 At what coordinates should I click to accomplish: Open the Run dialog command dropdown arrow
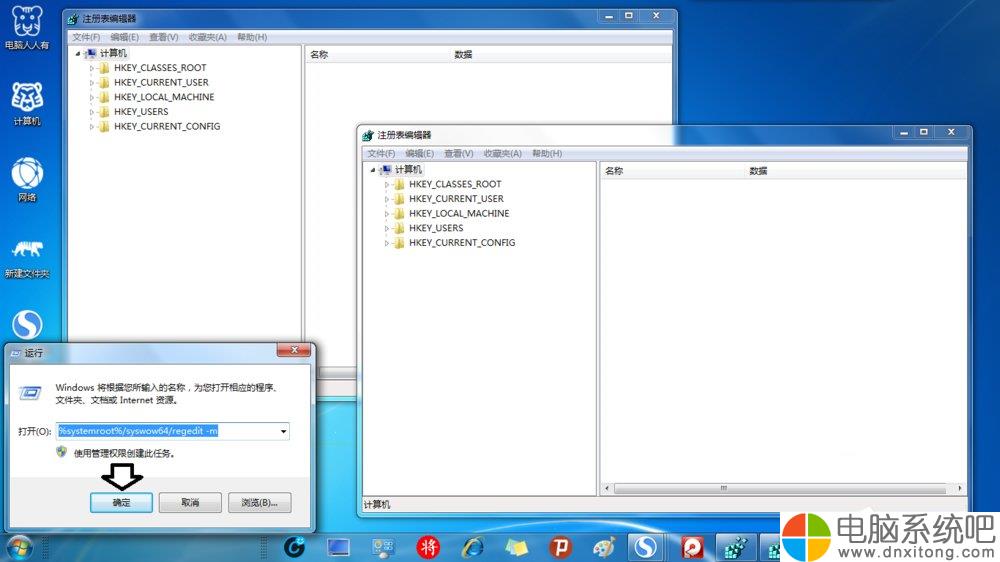(283, 432)
